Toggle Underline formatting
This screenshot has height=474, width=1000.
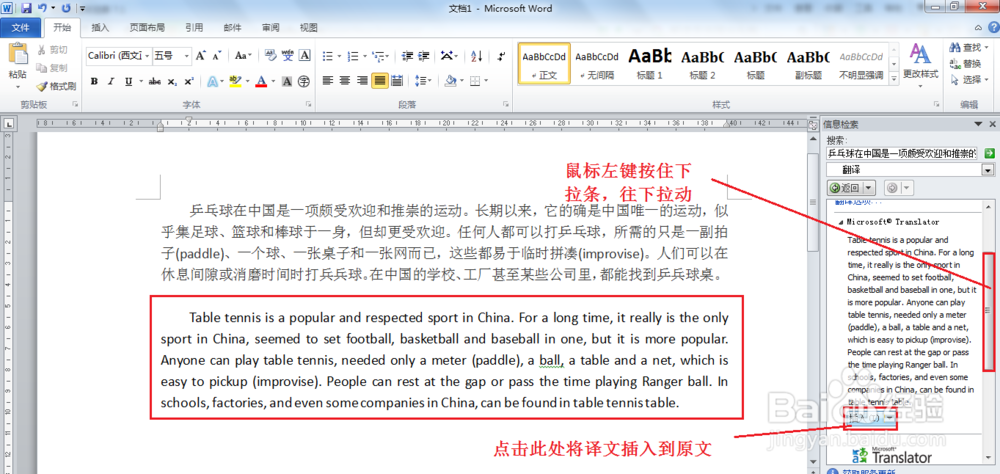128,81
